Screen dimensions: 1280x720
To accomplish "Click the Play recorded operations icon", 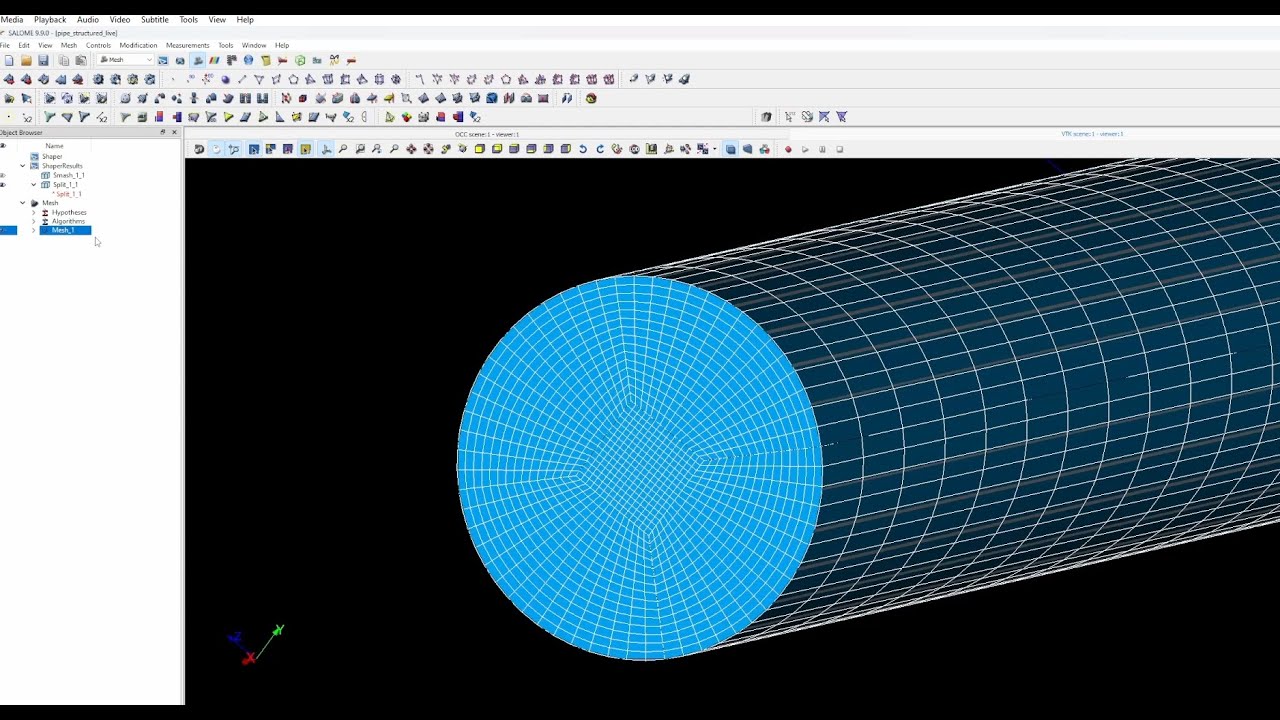I will (805, 149).
